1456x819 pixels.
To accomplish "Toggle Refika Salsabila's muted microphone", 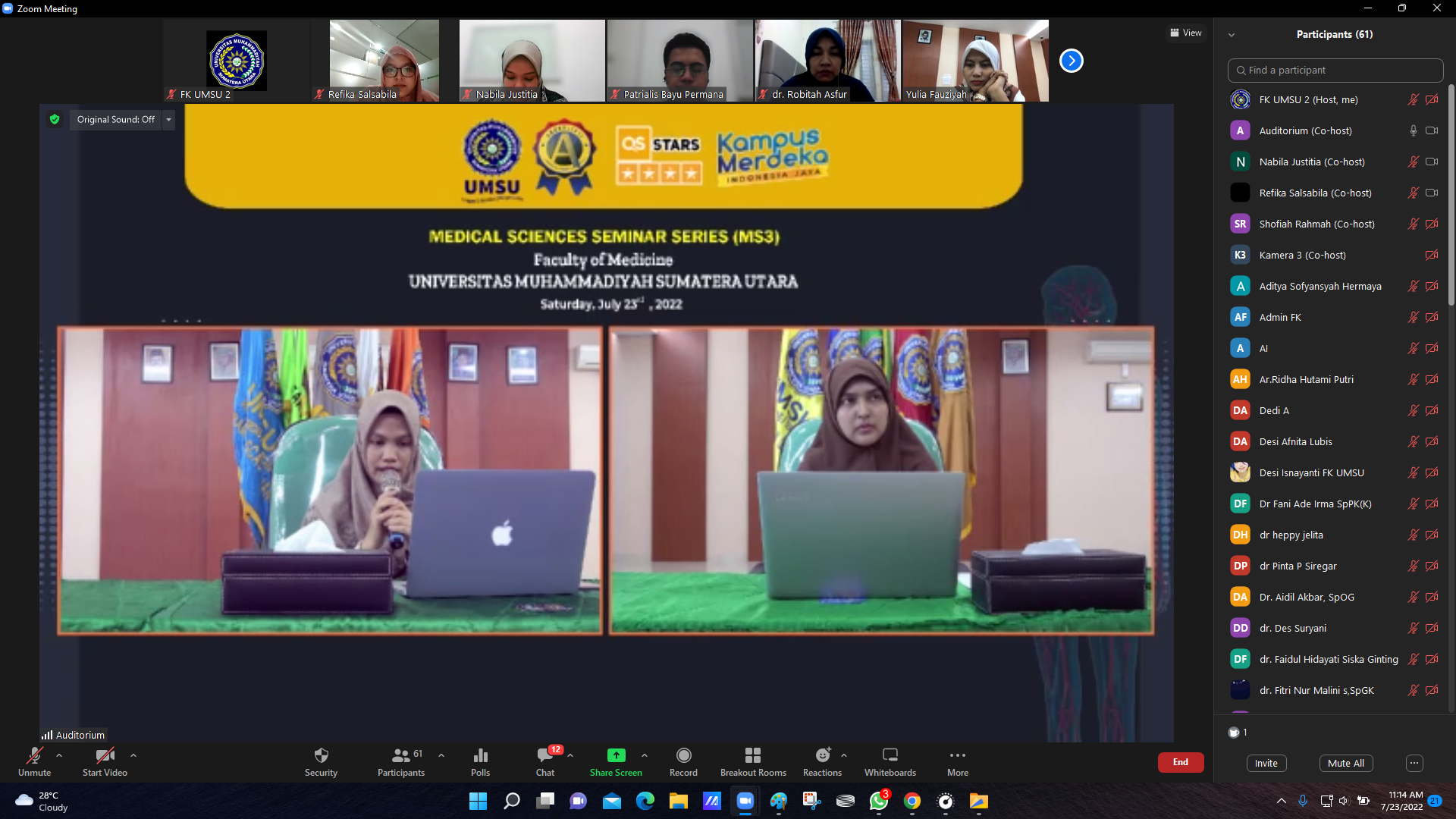I will click(x=1413, y=193).
